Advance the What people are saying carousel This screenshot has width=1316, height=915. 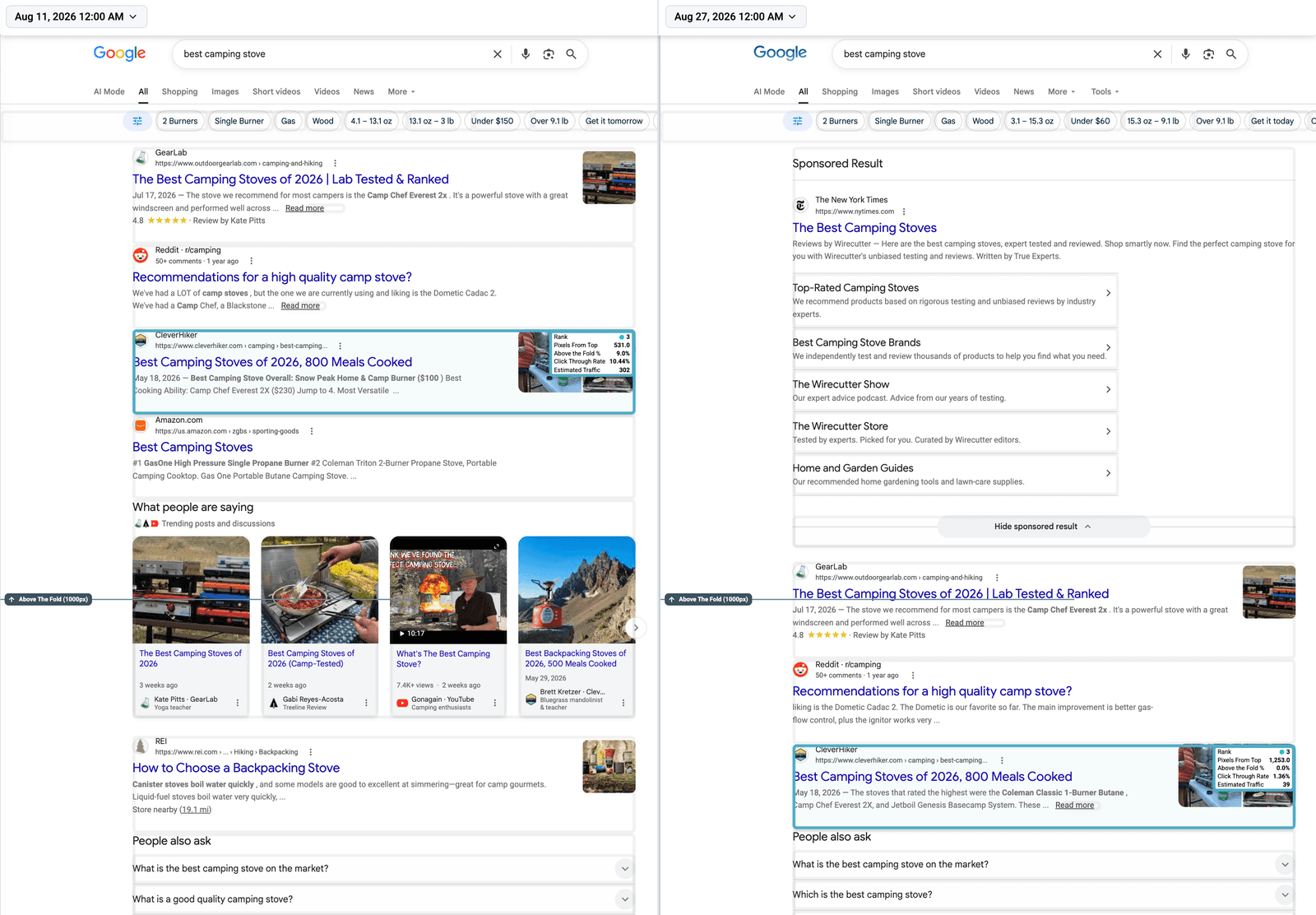pyautogui.click(x=635, y=628)
